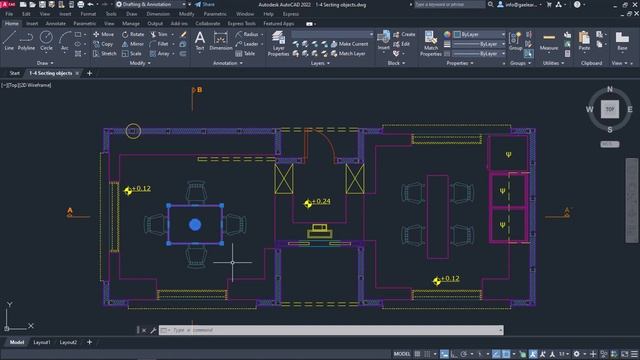The image size is (640, 360).
Task: Expand the Properties panel
Action: coord(460,63)
